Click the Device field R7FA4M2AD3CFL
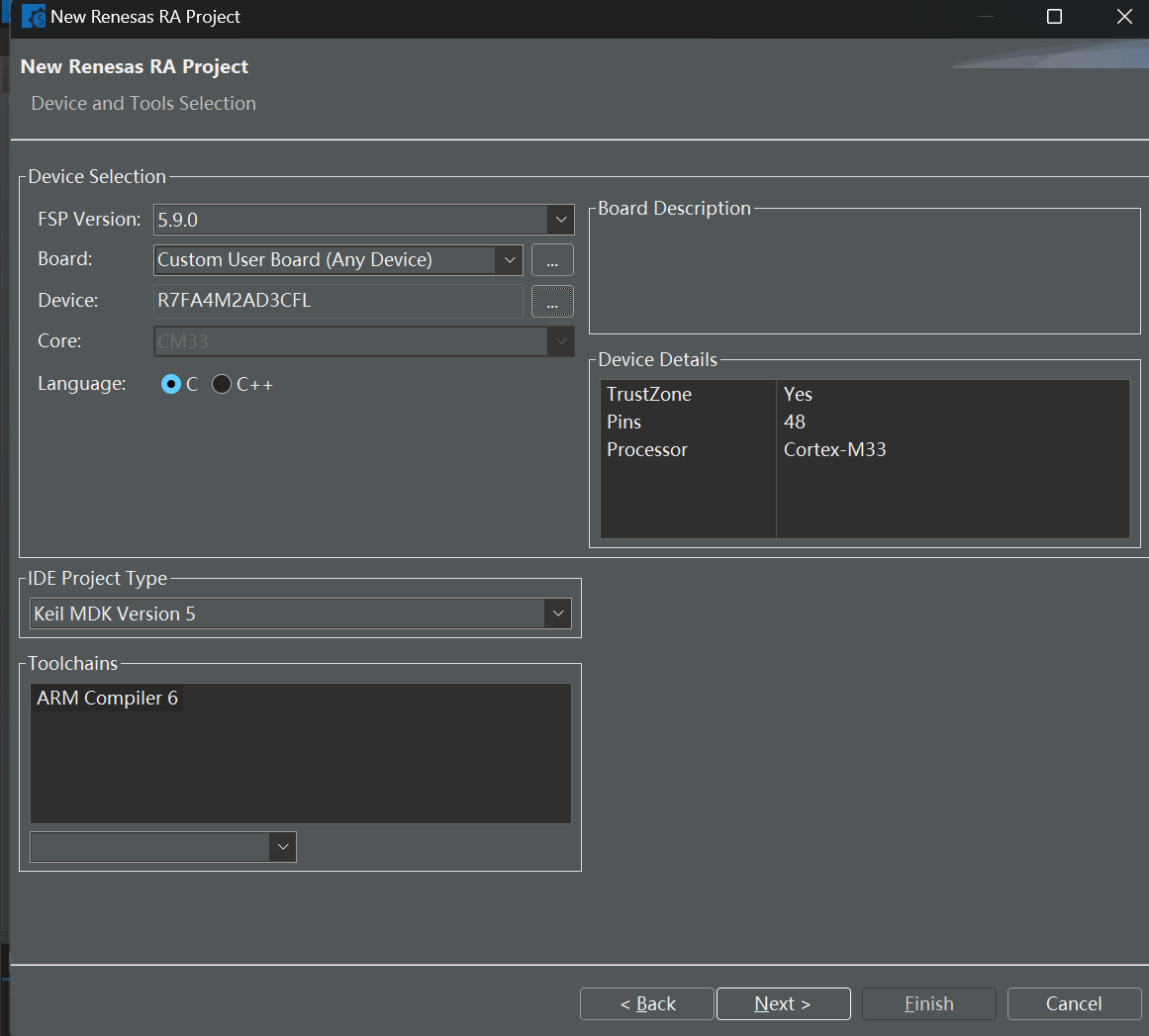The height and width of the screenshot is (1036, 1149). pyautogui.click(x=338, y=301)
